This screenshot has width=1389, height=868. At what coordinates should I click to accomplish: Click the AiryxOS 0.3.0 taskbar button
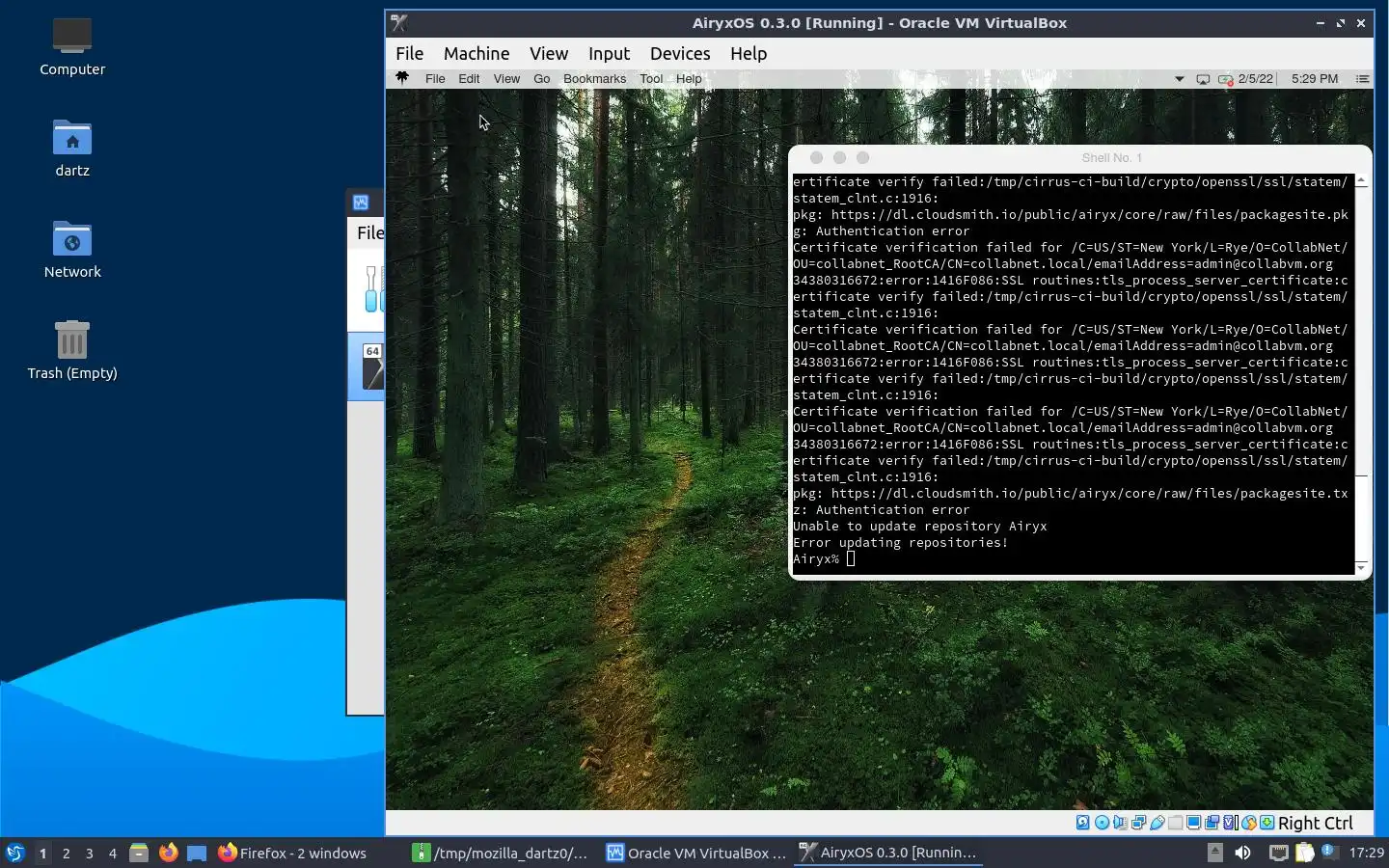point(889,853)
